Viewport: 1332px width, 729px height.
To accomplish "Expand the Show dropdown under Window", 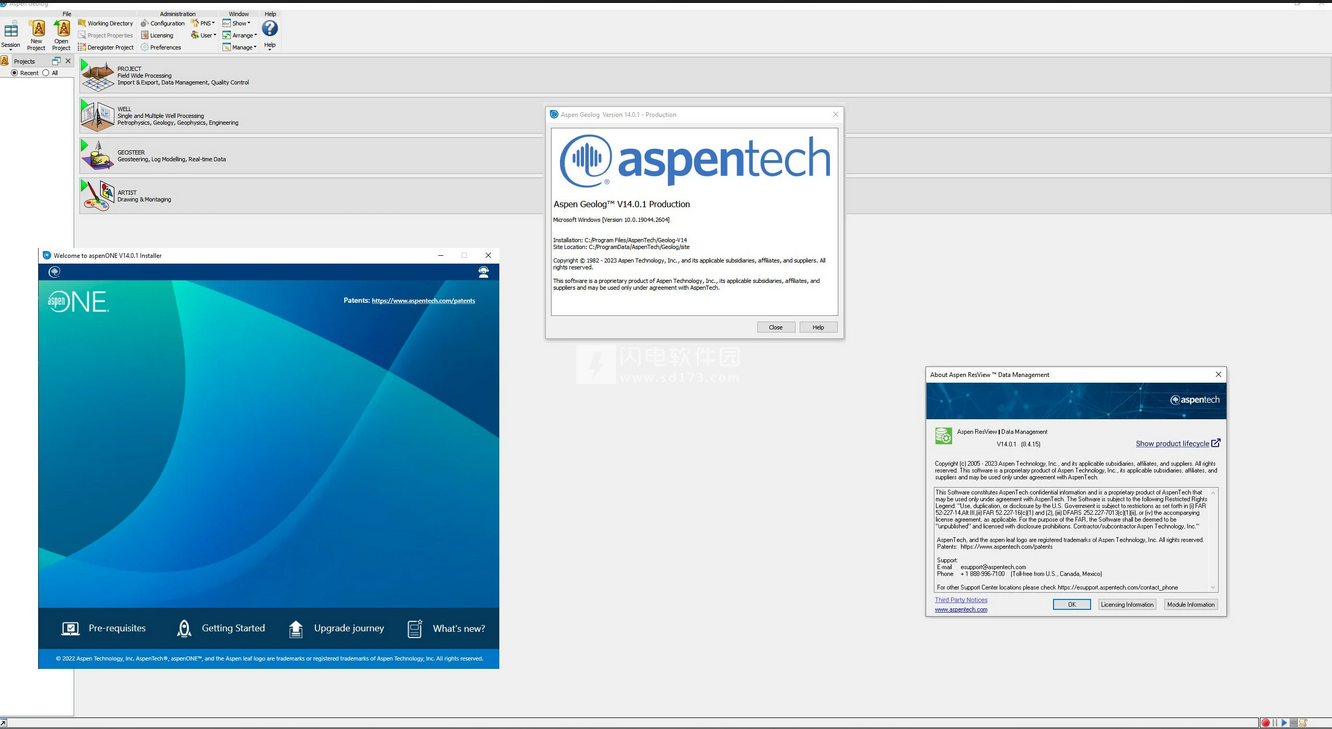I will click(x=236, y=23).
